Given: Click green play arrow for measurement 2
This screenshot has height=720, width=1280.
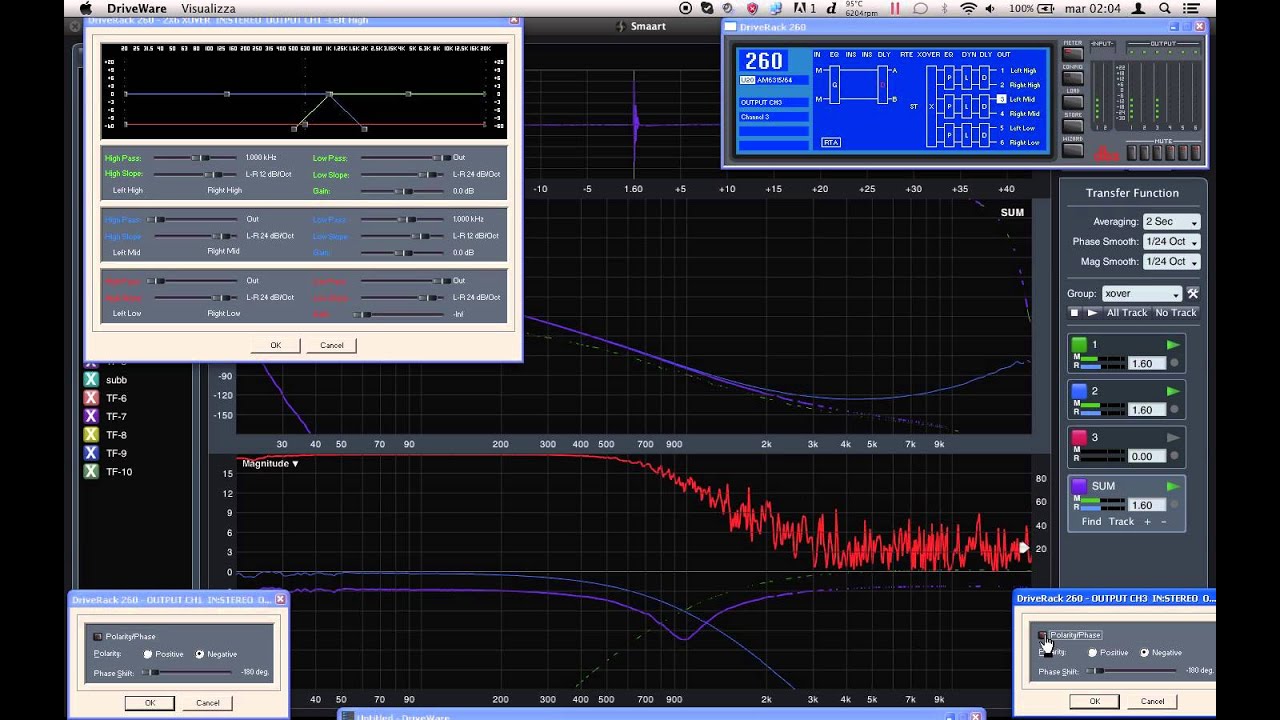Looking at the screenshot, I should pyautogui.click(x=1173, y=391).
